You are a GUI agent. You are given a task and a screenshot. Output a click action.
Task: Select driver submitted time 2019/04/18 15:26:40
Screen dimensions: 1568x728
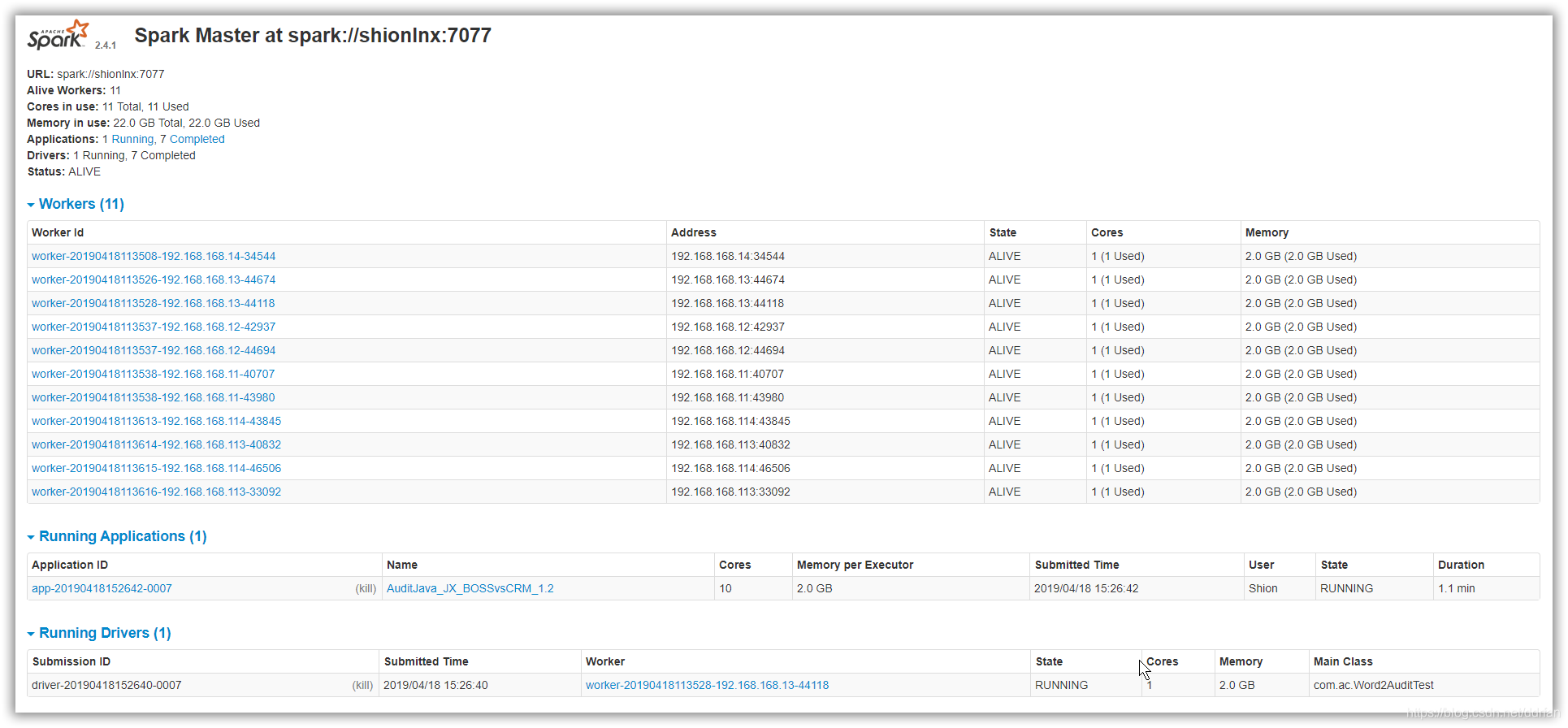[x=436, y=685]
